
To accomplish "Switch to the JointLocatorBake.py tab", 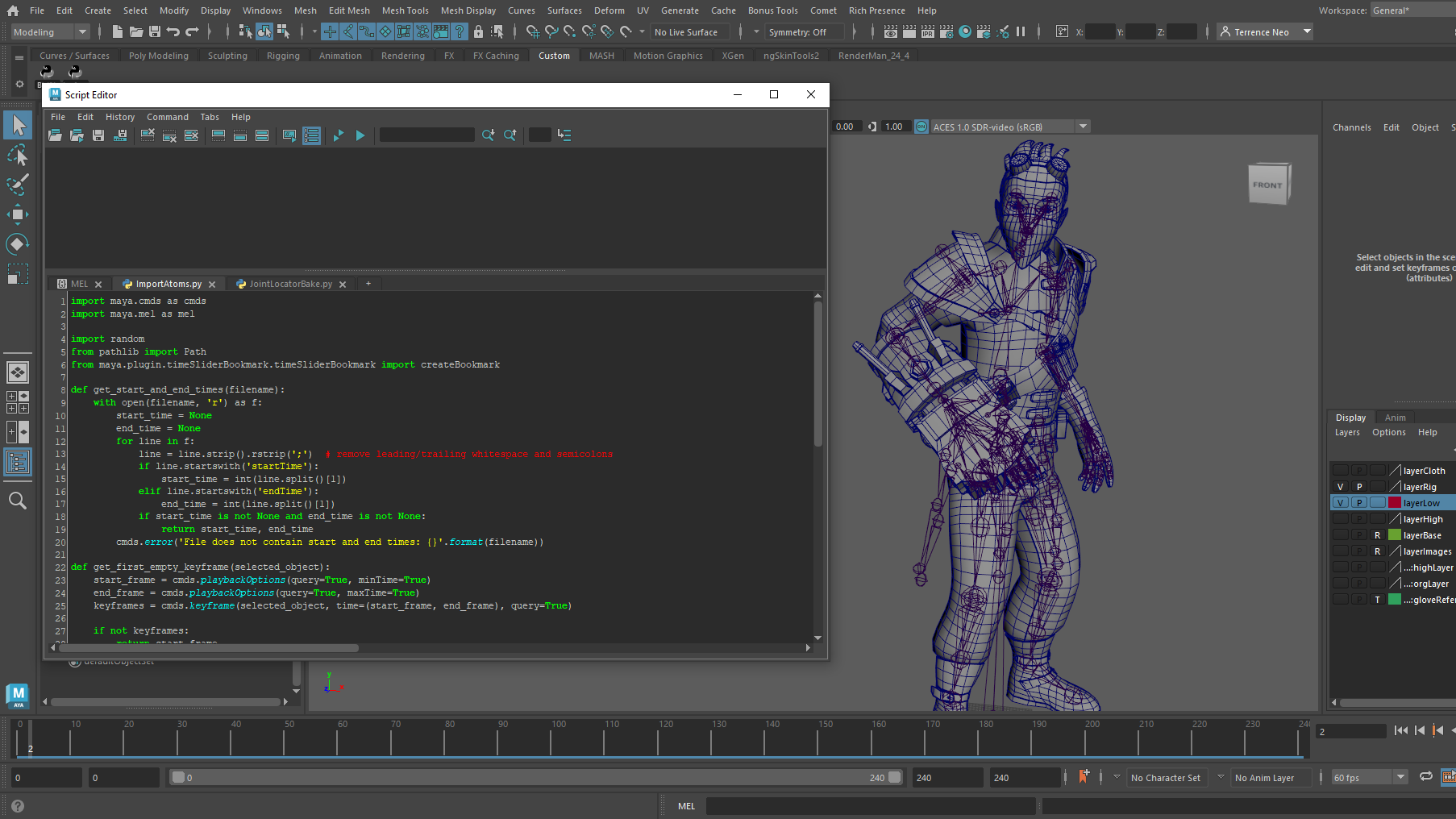I will [x=290, y=284].
